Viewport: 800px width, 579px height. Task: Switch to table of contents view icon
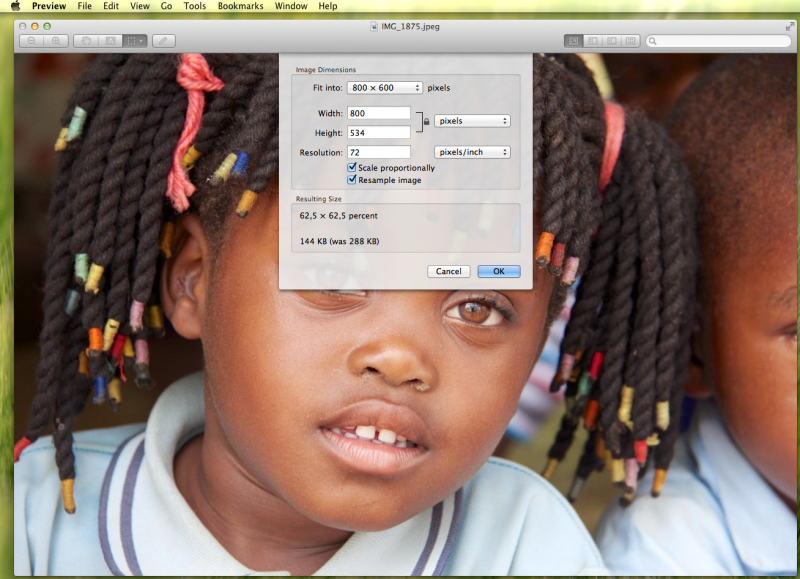pyautogui.click(x=611, y=41)
